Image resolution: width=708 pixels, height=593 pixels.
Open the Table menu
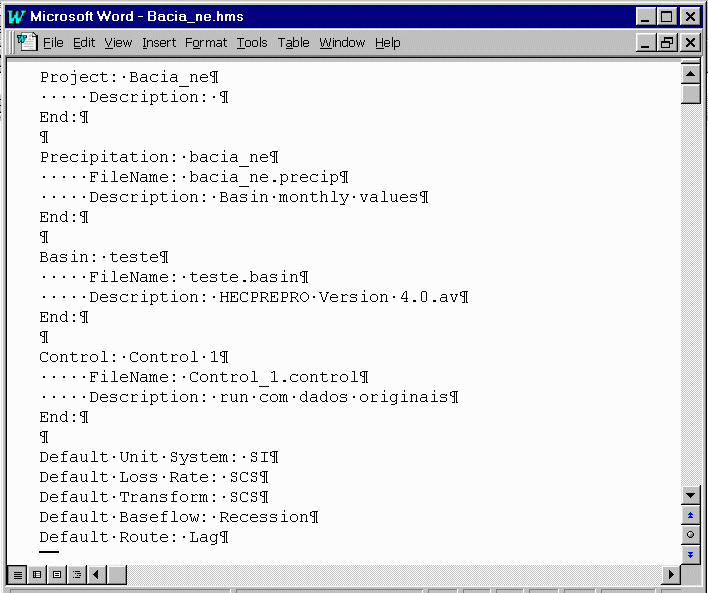click(293, 42)
